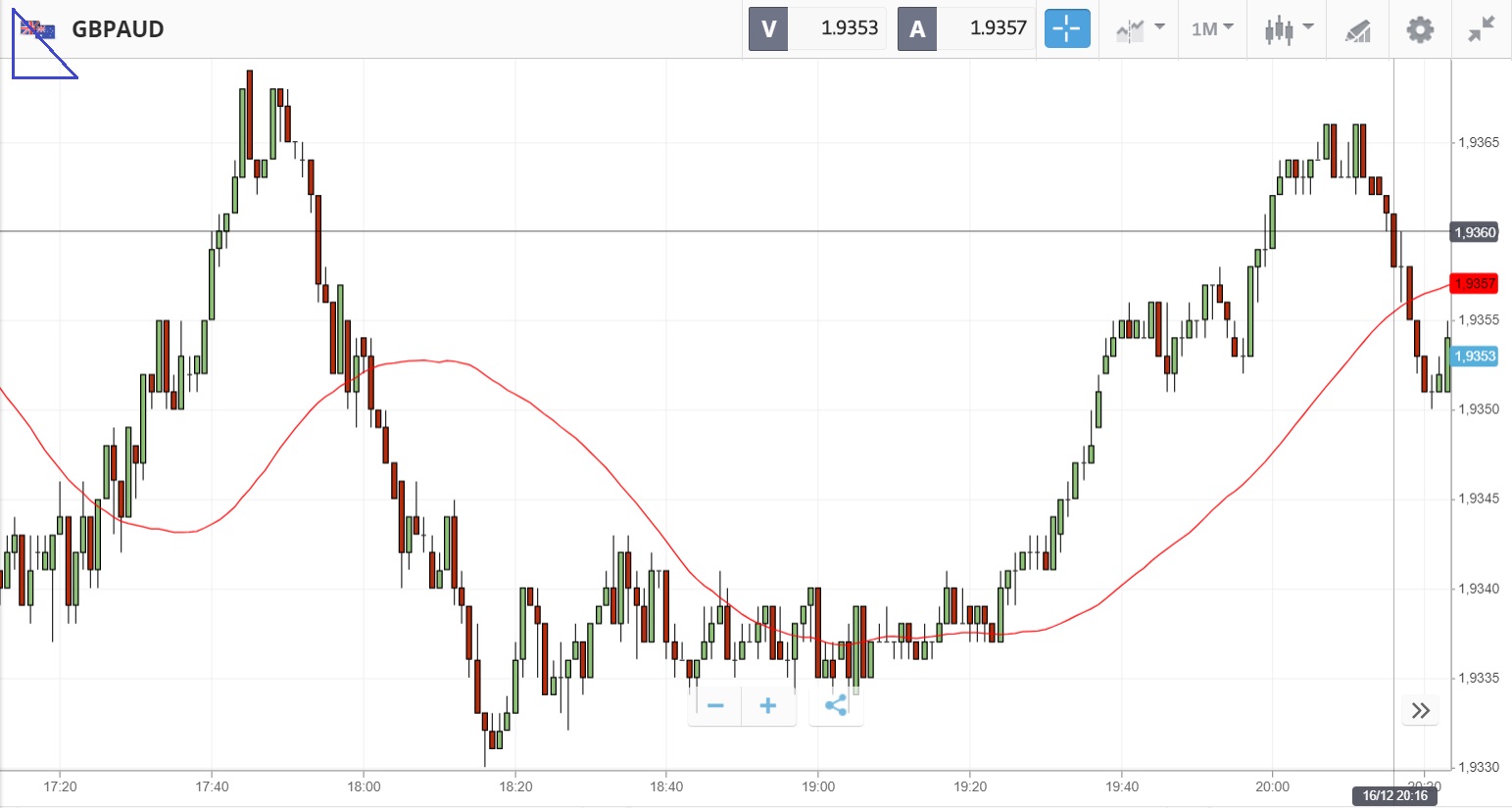The width and height of the screenshot is (1512, 808).
Task: Click the 18:40 time axis label
Action: point(666,786)
